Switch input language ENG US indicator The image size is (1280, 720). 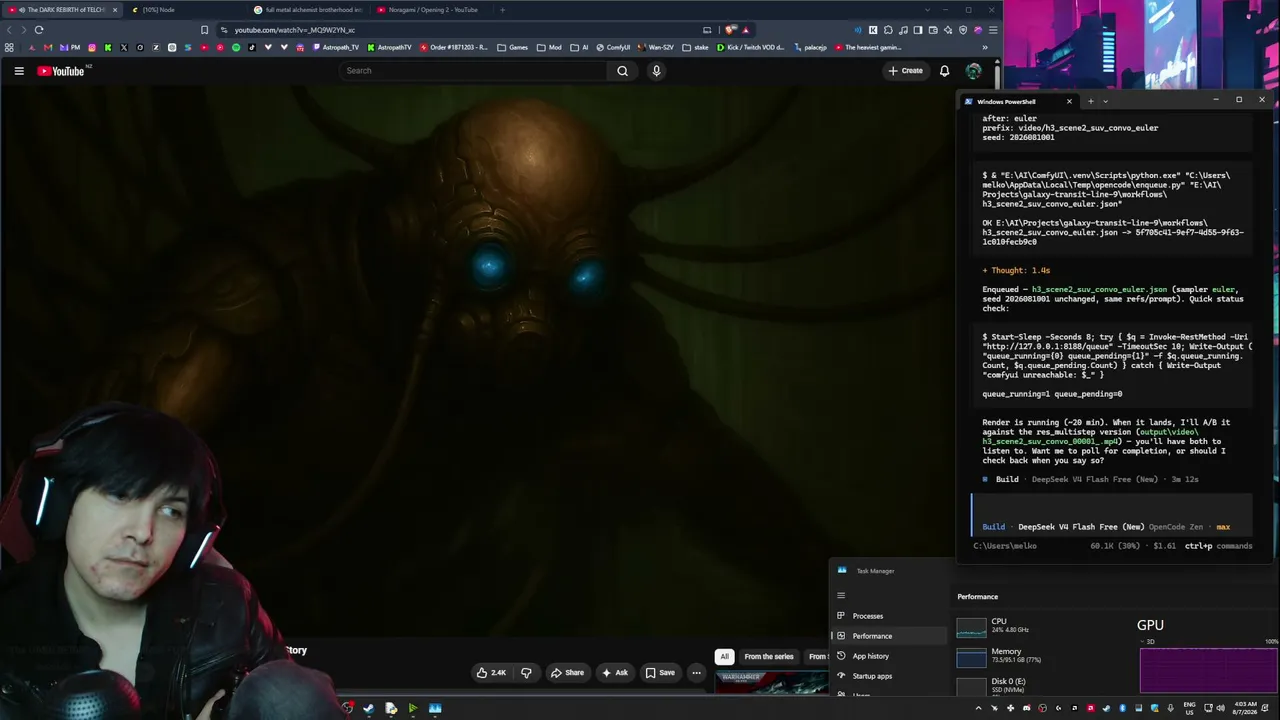point(1190,708)
